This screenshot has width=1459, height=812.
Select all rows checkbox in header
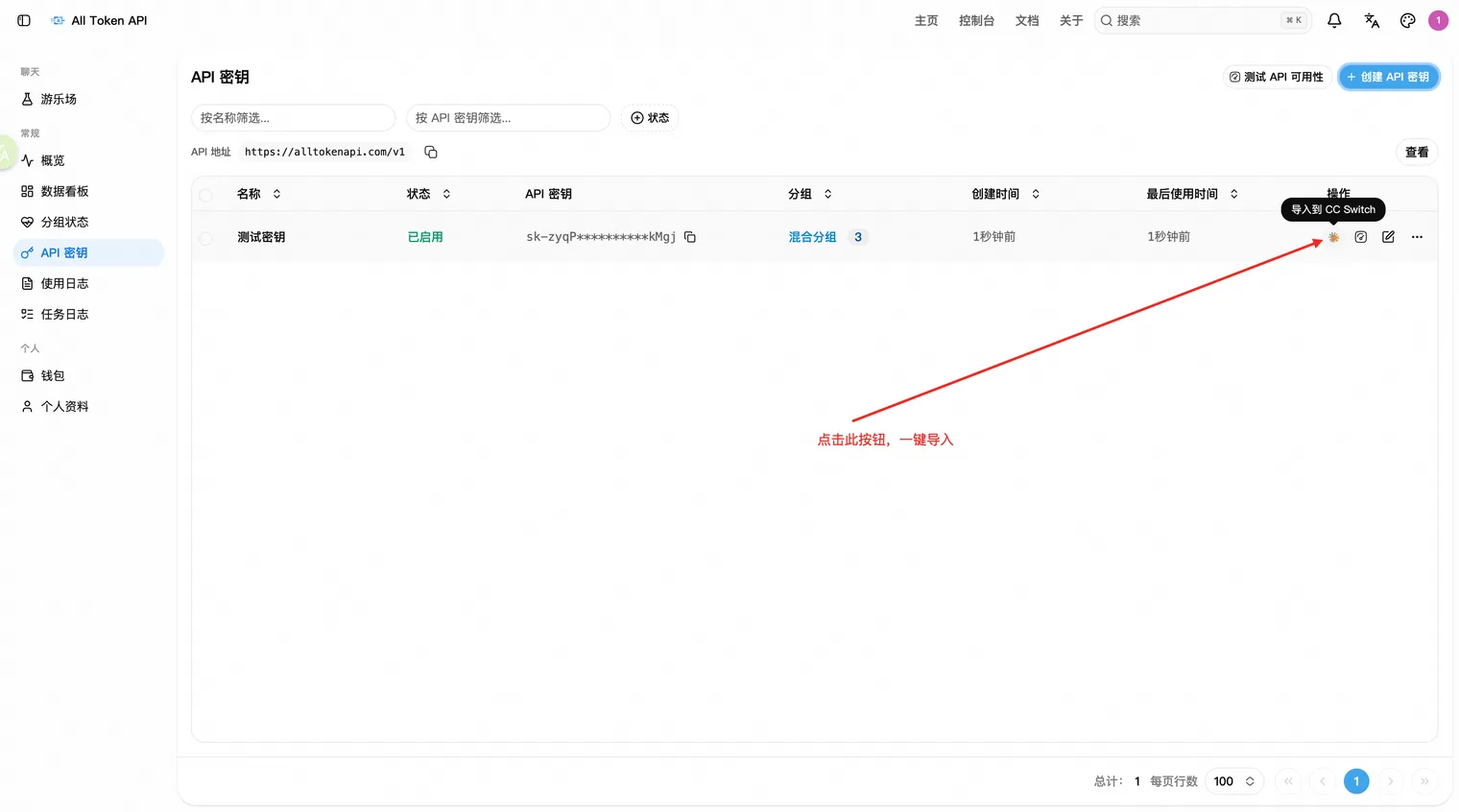[x=205, y=195]
